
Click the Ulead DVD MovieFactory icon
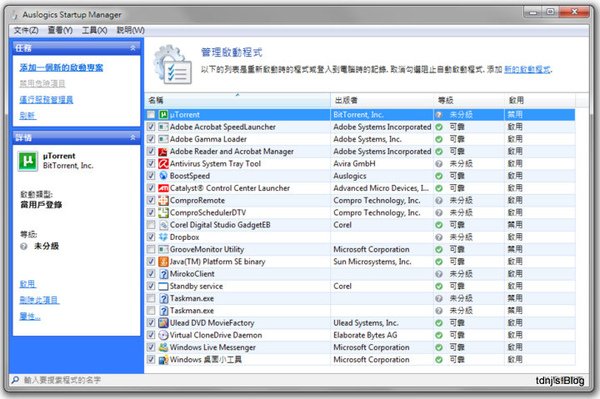coord(163,323)
